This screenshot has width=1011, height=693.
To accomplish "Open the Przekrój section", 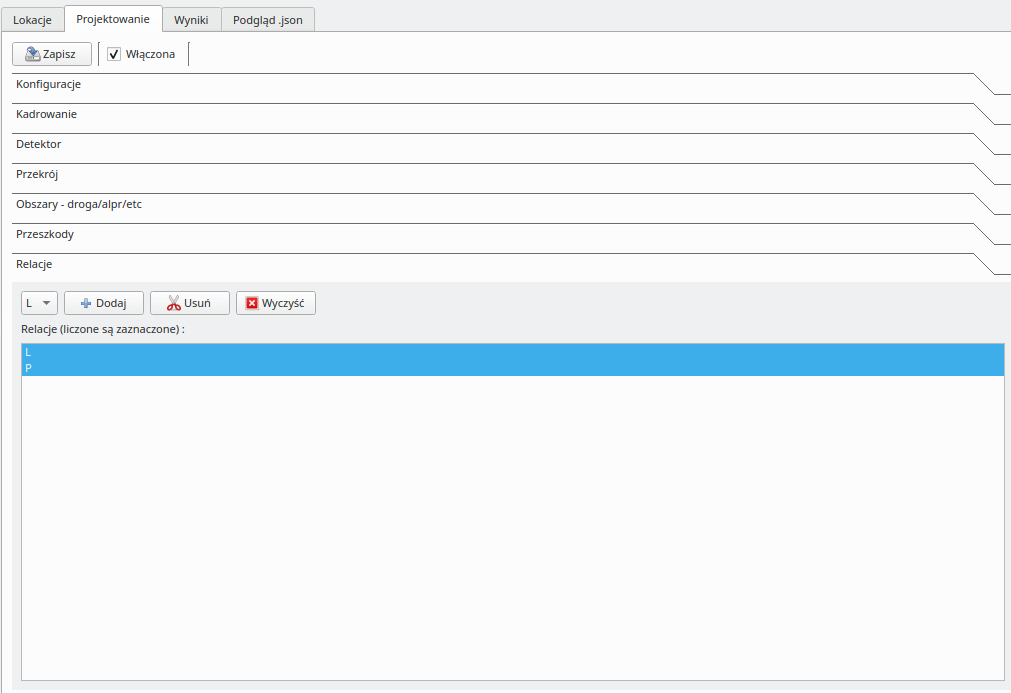I will tap(37, 175).
